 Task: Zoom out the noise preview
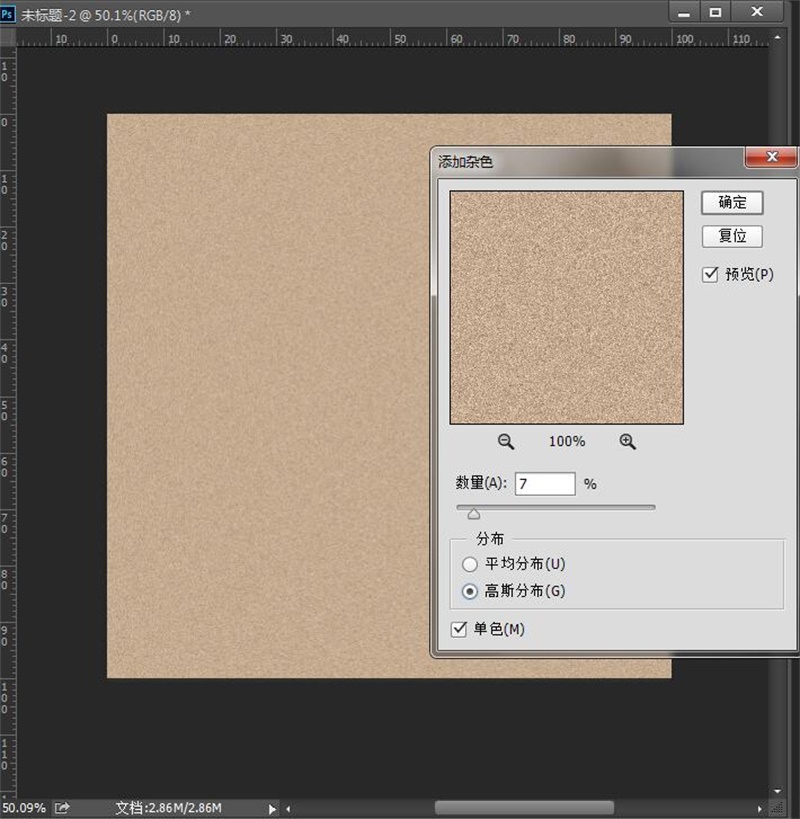505,442
